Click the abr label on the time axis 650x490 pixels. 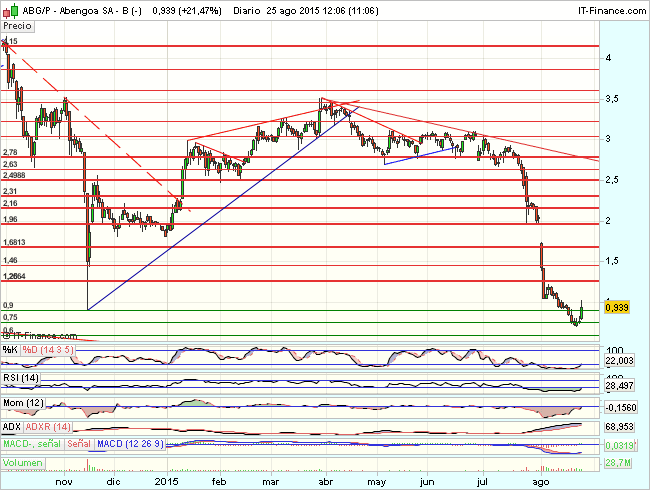pos(325,482)
